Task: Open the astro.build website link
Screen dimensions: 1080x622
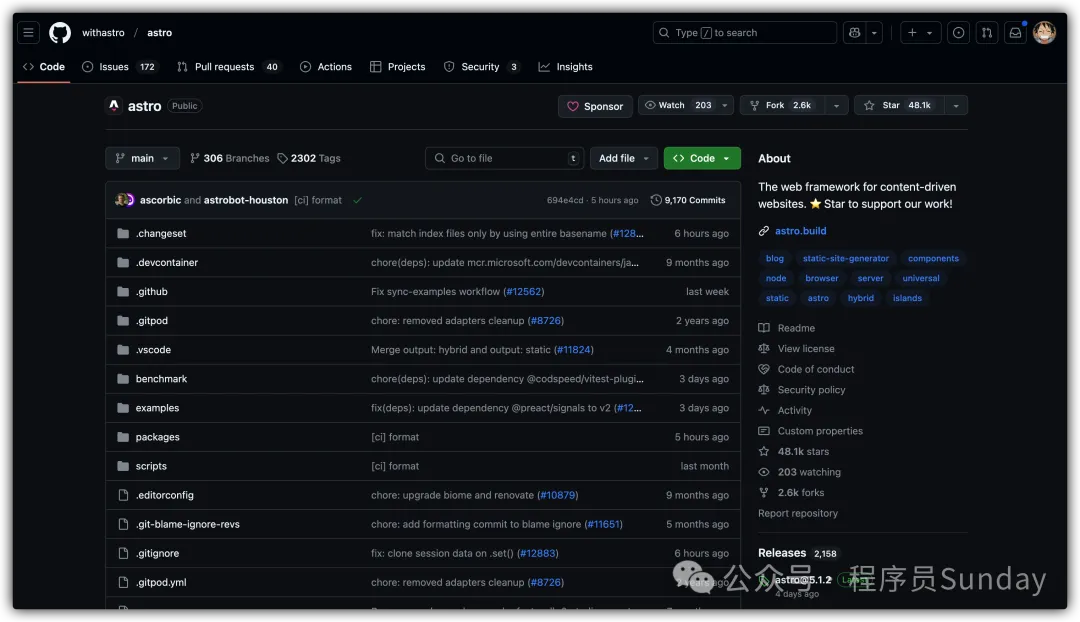Action: coord(800,231)
